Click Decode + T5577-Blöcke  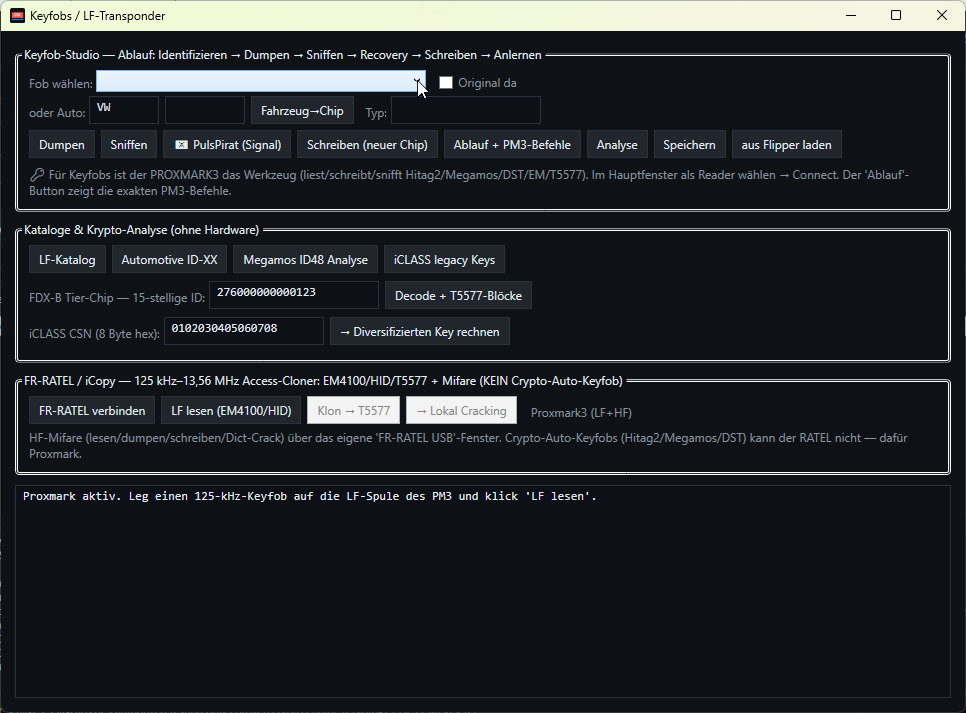tap(458, 296)
